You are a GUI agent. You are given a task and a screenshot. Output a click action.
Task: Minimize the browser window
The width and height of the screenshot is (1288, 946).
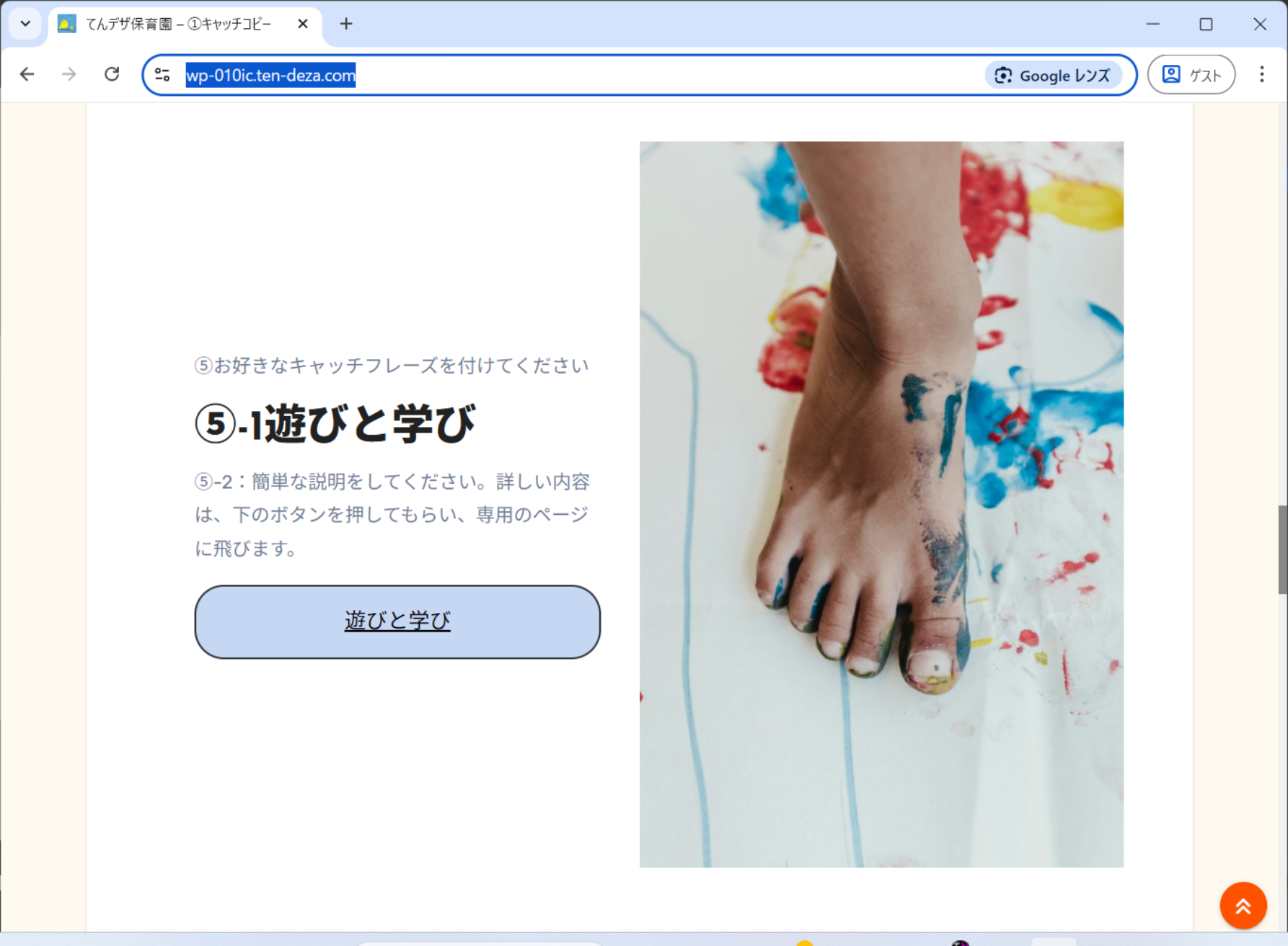[x=1152, y=24]
